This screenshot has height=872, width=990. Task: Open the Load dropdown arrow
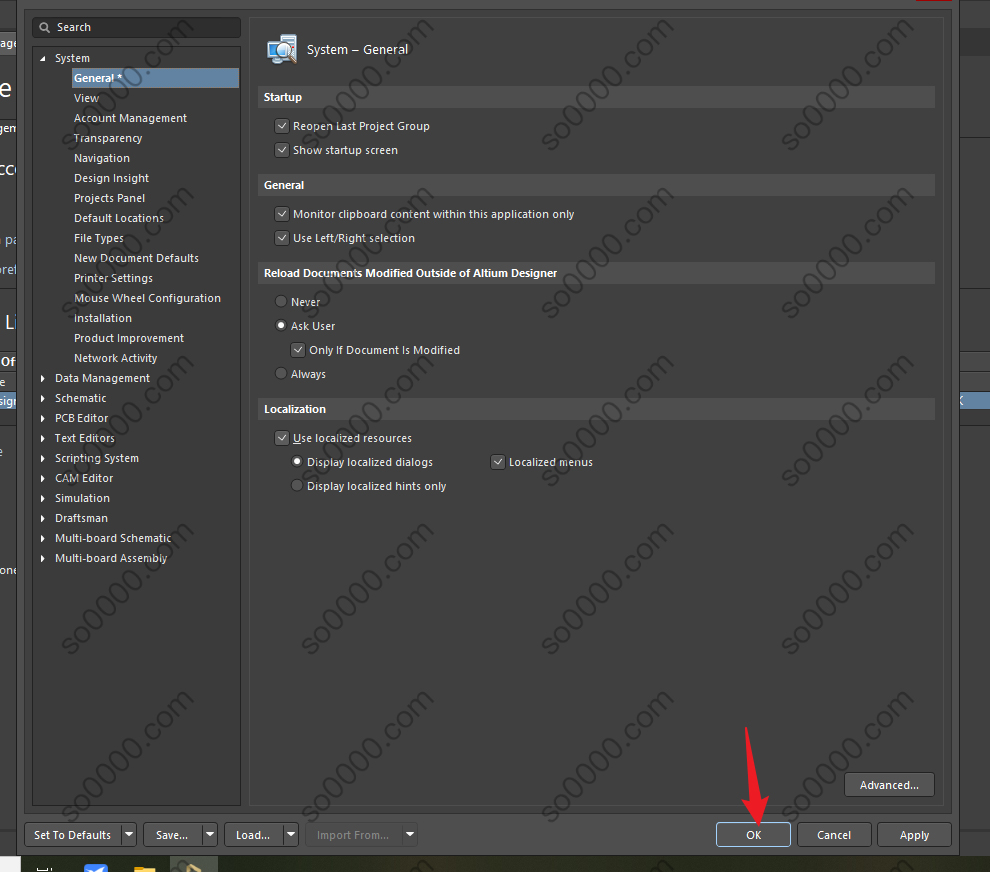point(290,834)
